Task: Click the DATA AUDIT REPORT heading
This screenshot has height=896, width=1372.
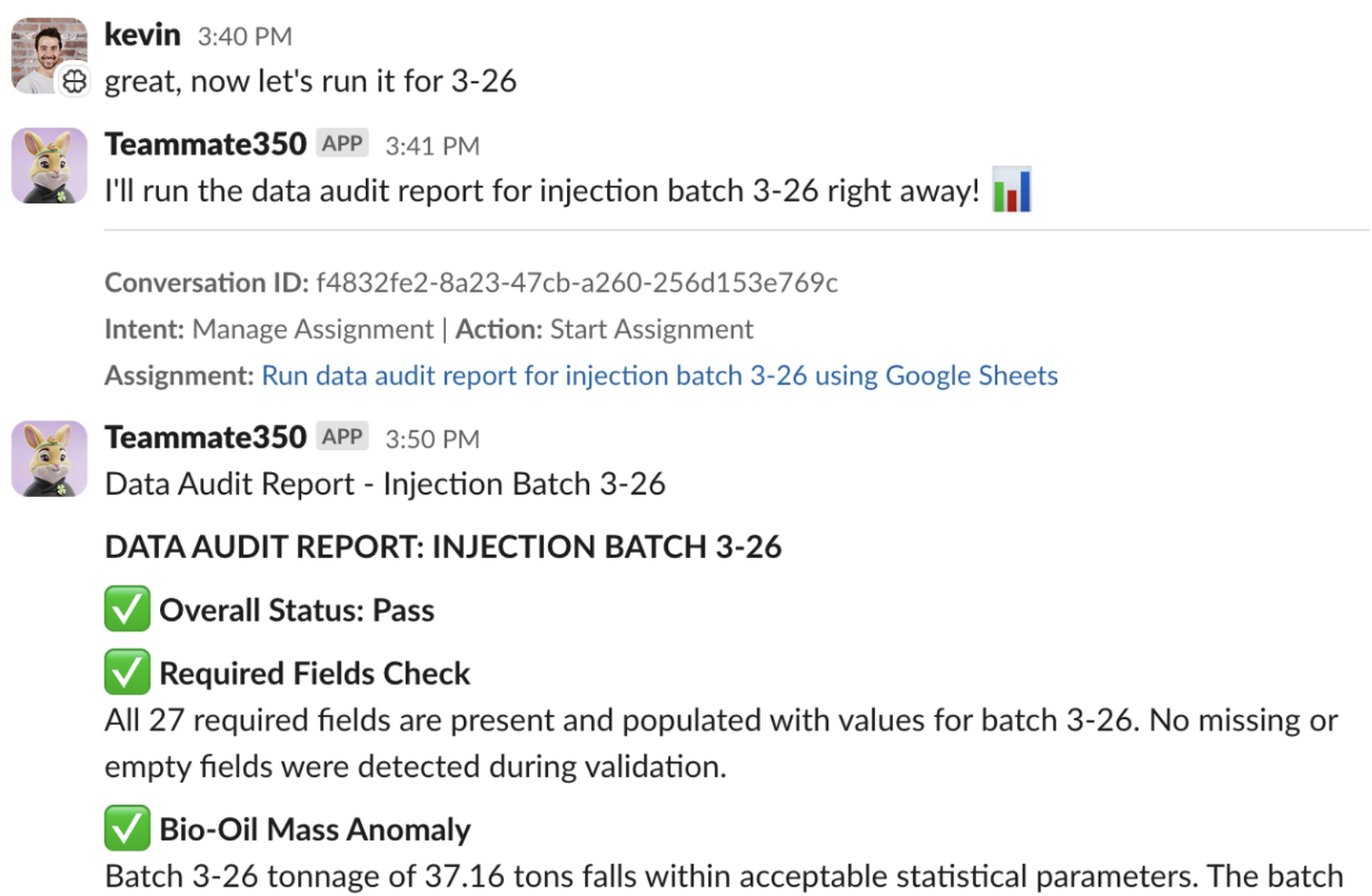Action: coord(443,547)
